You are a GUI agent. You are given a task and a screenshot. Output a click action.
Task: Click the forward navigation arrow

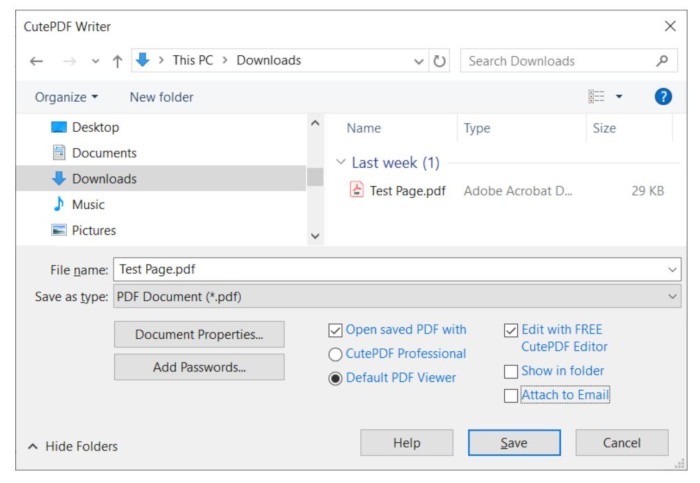69,61
